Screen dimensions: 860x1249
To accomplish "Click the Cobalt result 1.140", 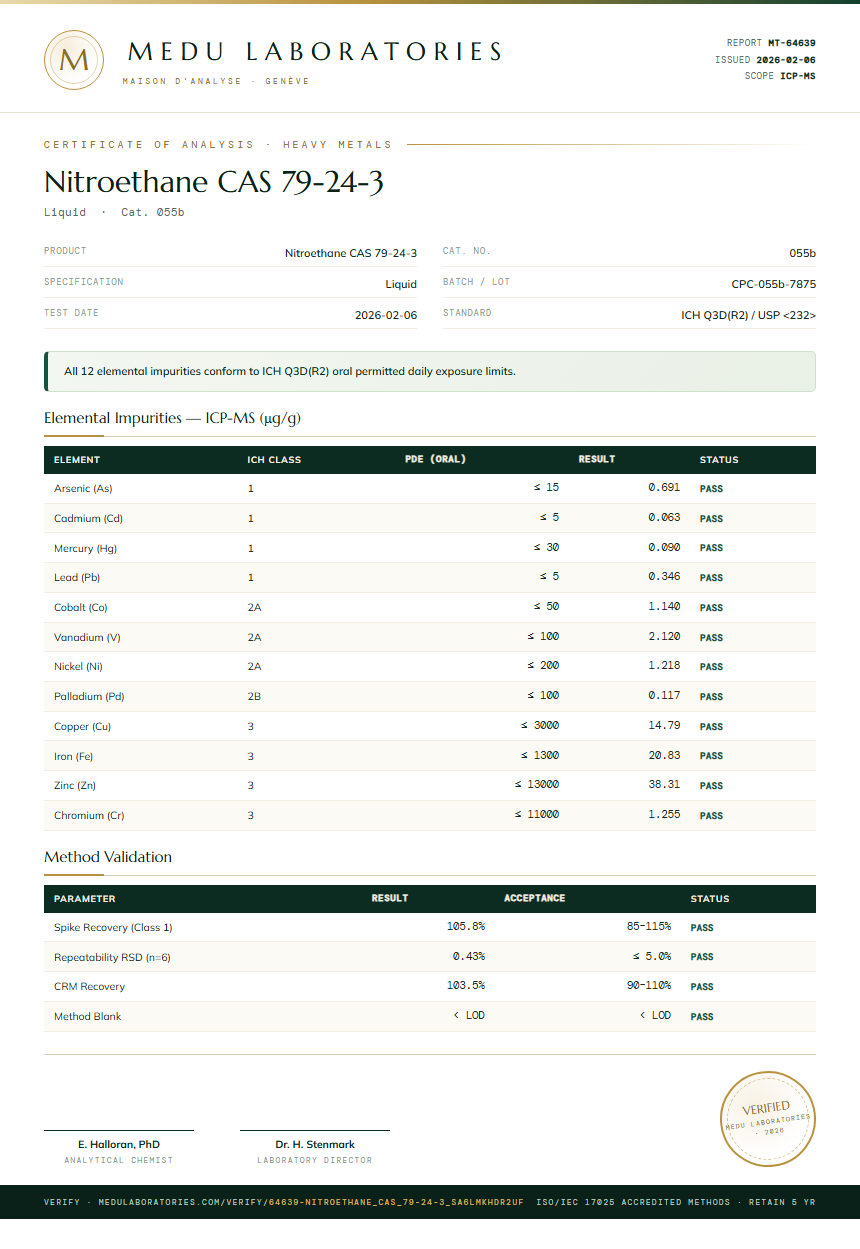I will (x=664, y=607).
